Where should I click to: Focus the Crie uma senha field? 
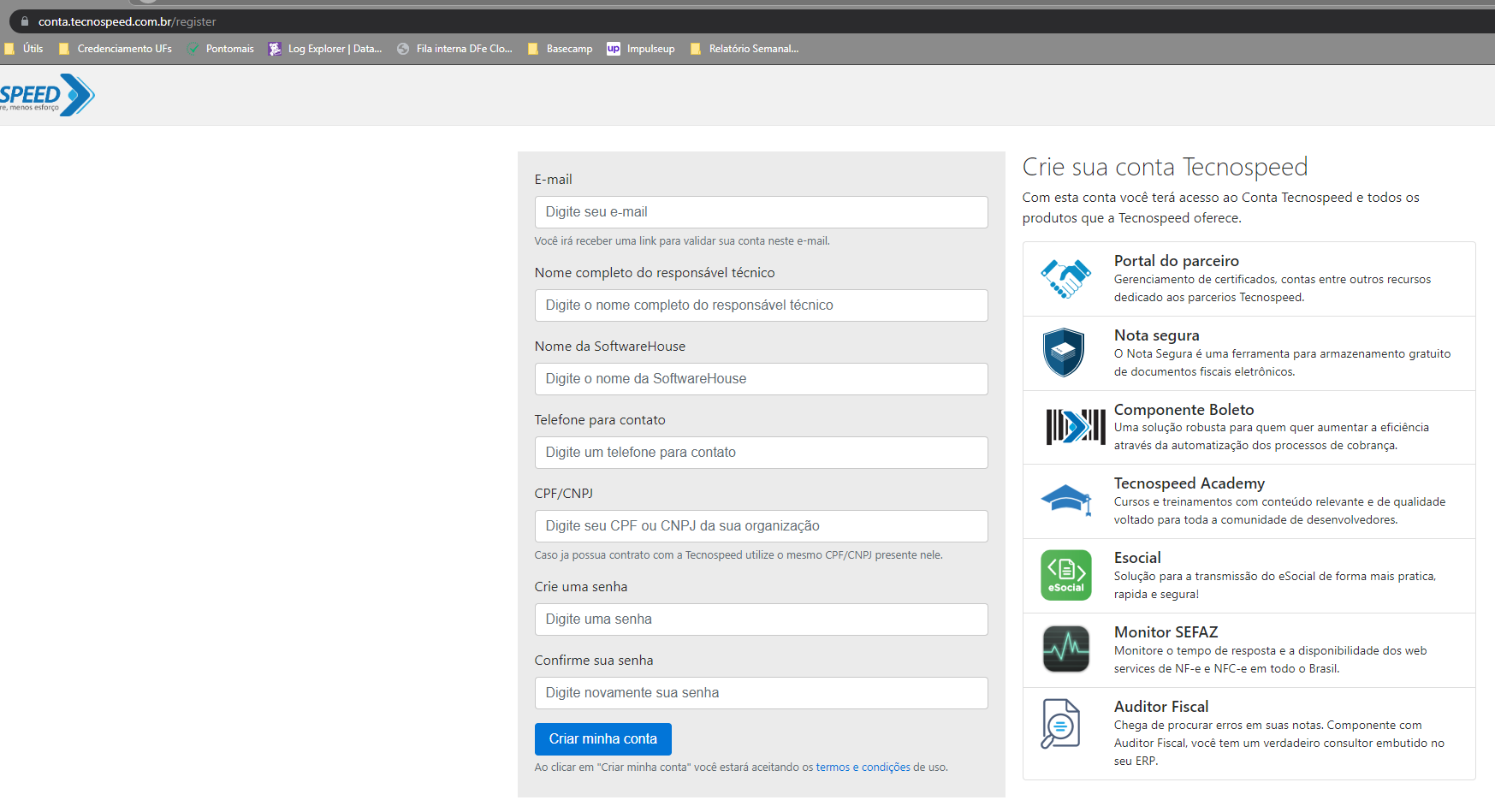(x=761, y=619)
